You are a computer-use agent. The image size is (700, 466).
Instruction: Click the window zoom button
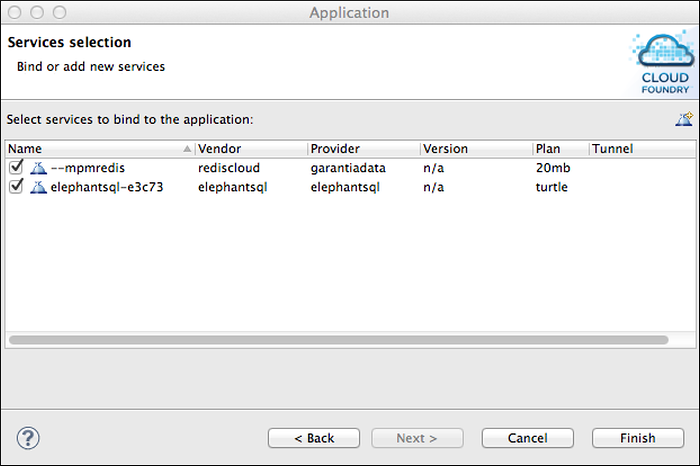click(x=59, y=12)
